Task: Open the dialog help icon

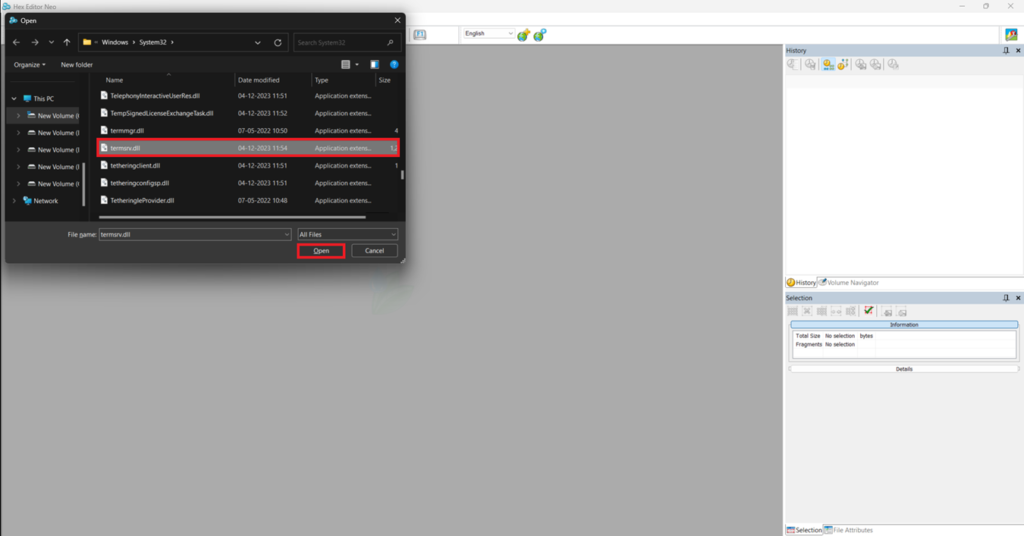Action: click(394, 65)
